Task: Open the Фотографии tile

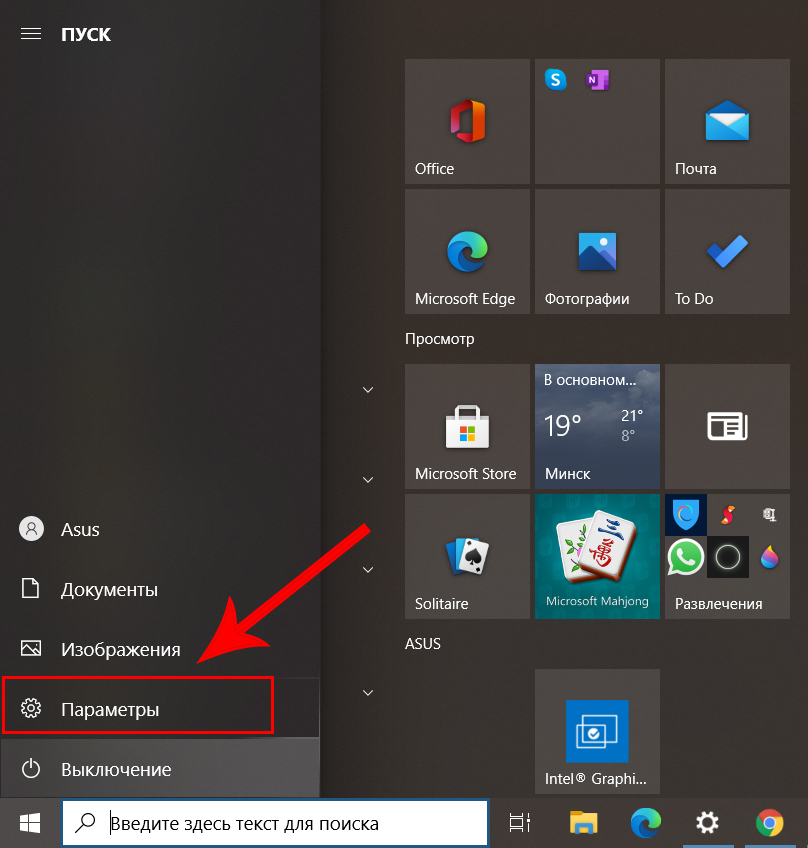Action: tap(597, 251)
